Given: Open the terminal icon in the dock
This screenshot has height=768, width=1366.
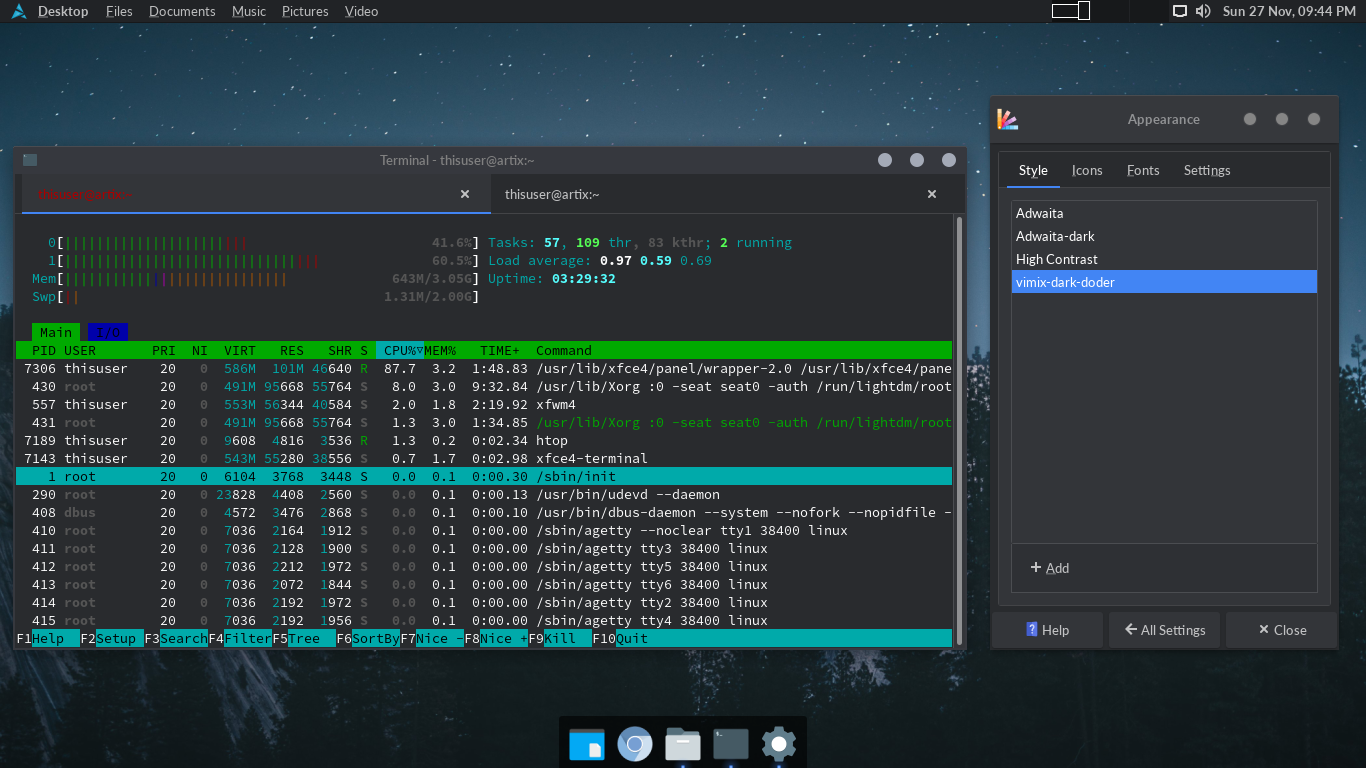Looking at the screenshot, I should pyautogui.click(x=731, y=744).
